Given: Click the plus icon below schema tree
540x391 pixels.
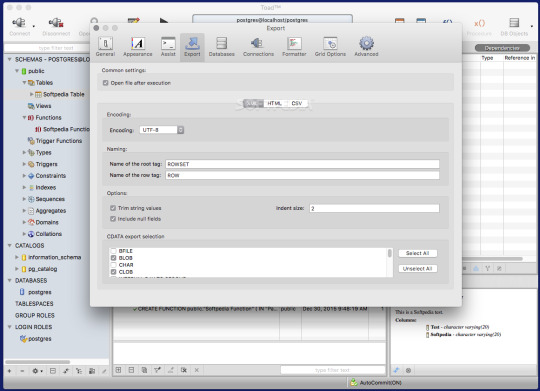Looking at the screenshot, I should click(9, 371).
